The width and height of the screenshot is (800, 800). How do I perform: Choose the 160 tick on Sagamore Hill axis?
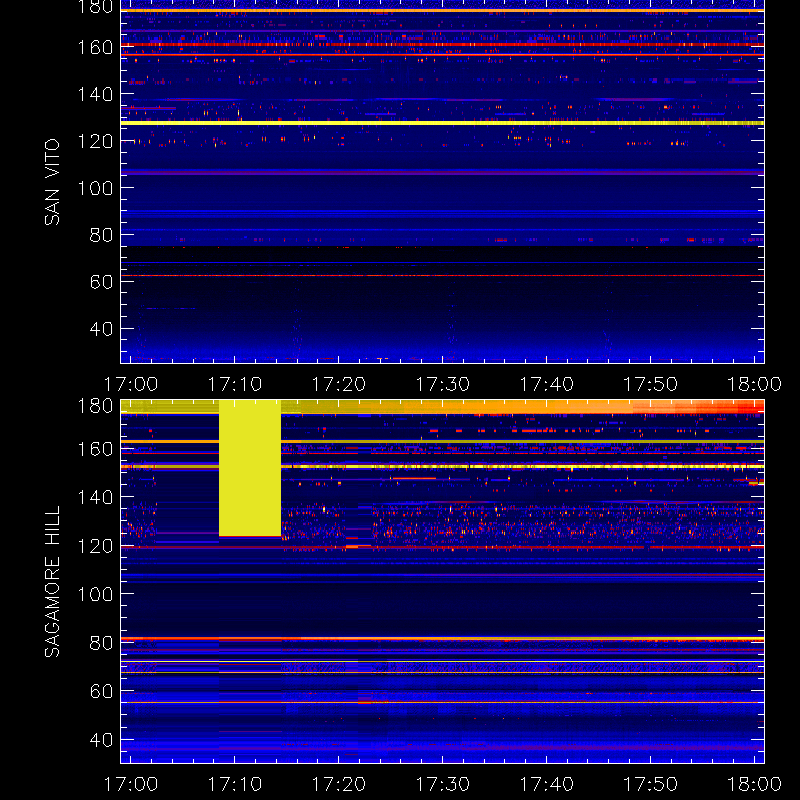coord(95,449)
